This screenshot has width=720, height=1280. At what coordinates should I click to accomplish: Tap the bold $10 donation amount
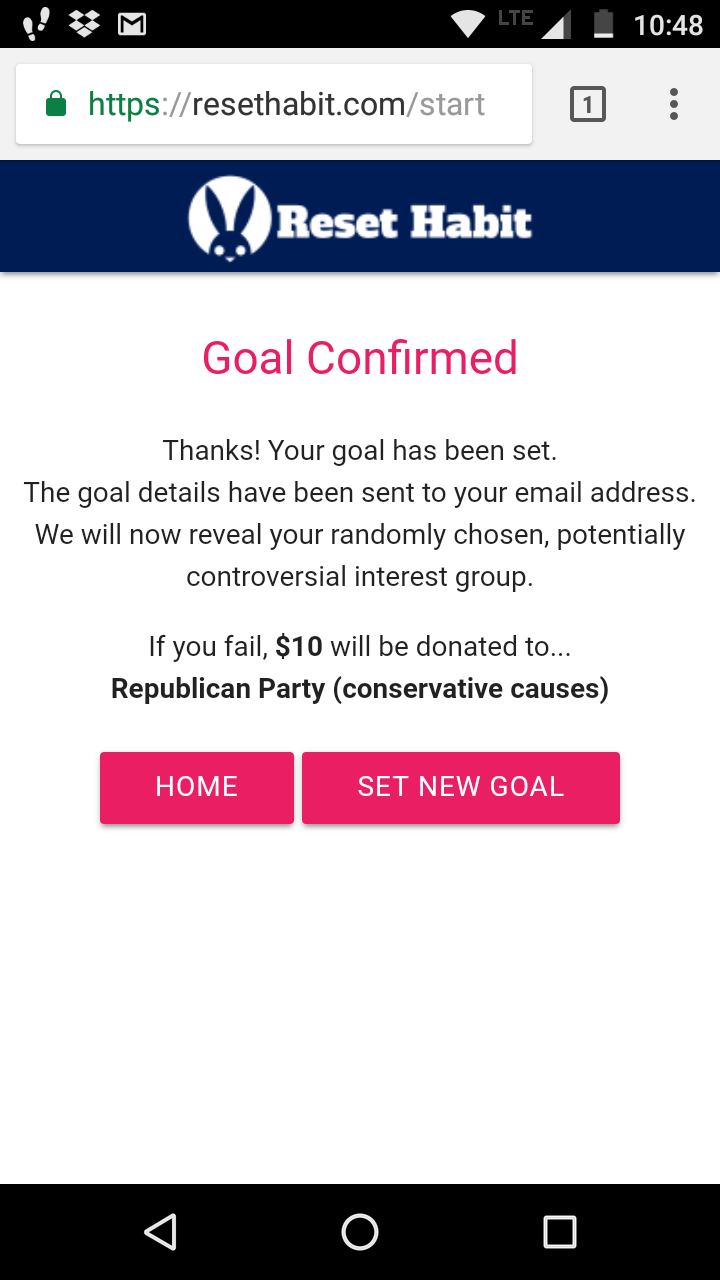[x=299, y=647]
